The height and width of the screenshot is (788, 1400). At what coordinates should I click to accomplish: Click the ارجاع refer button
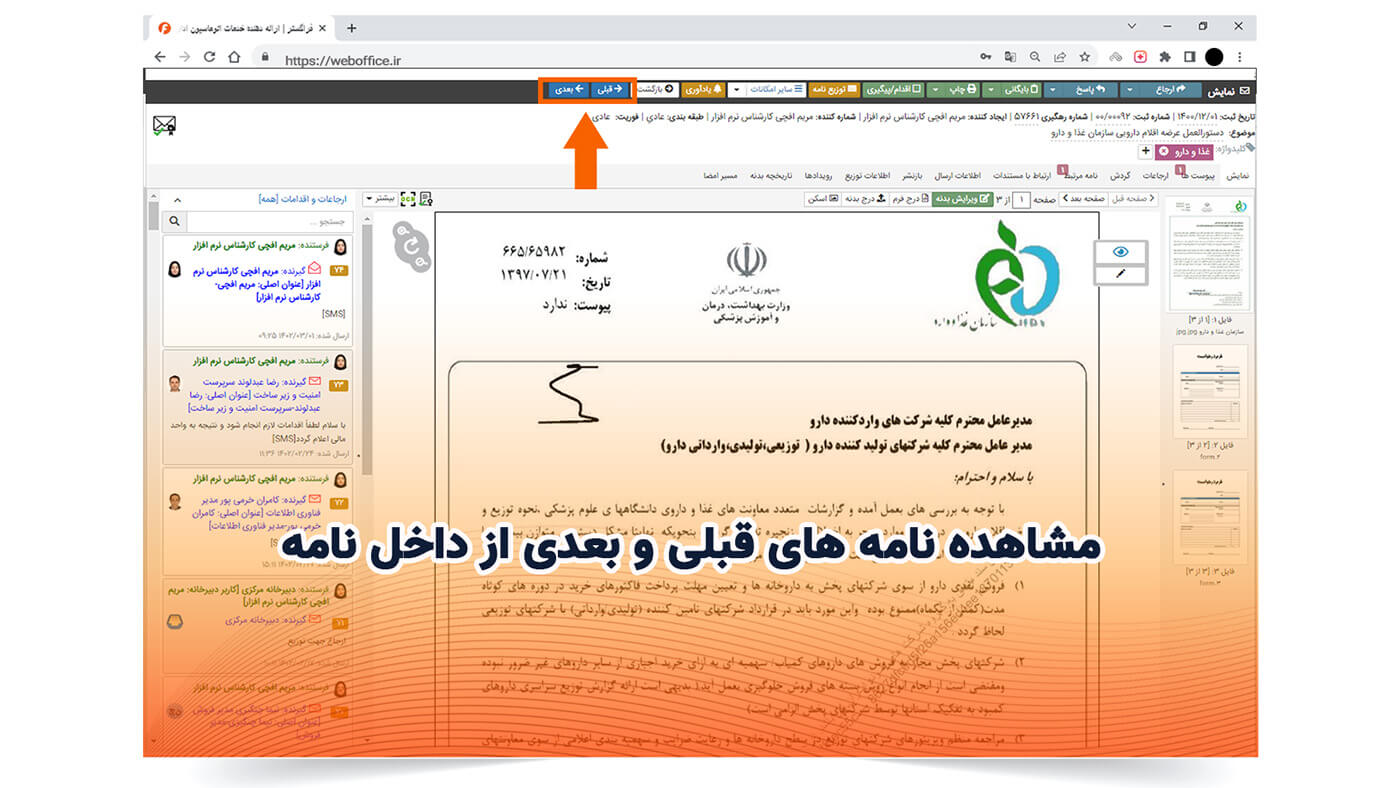pyautogui.click(x=1169, y=89)
